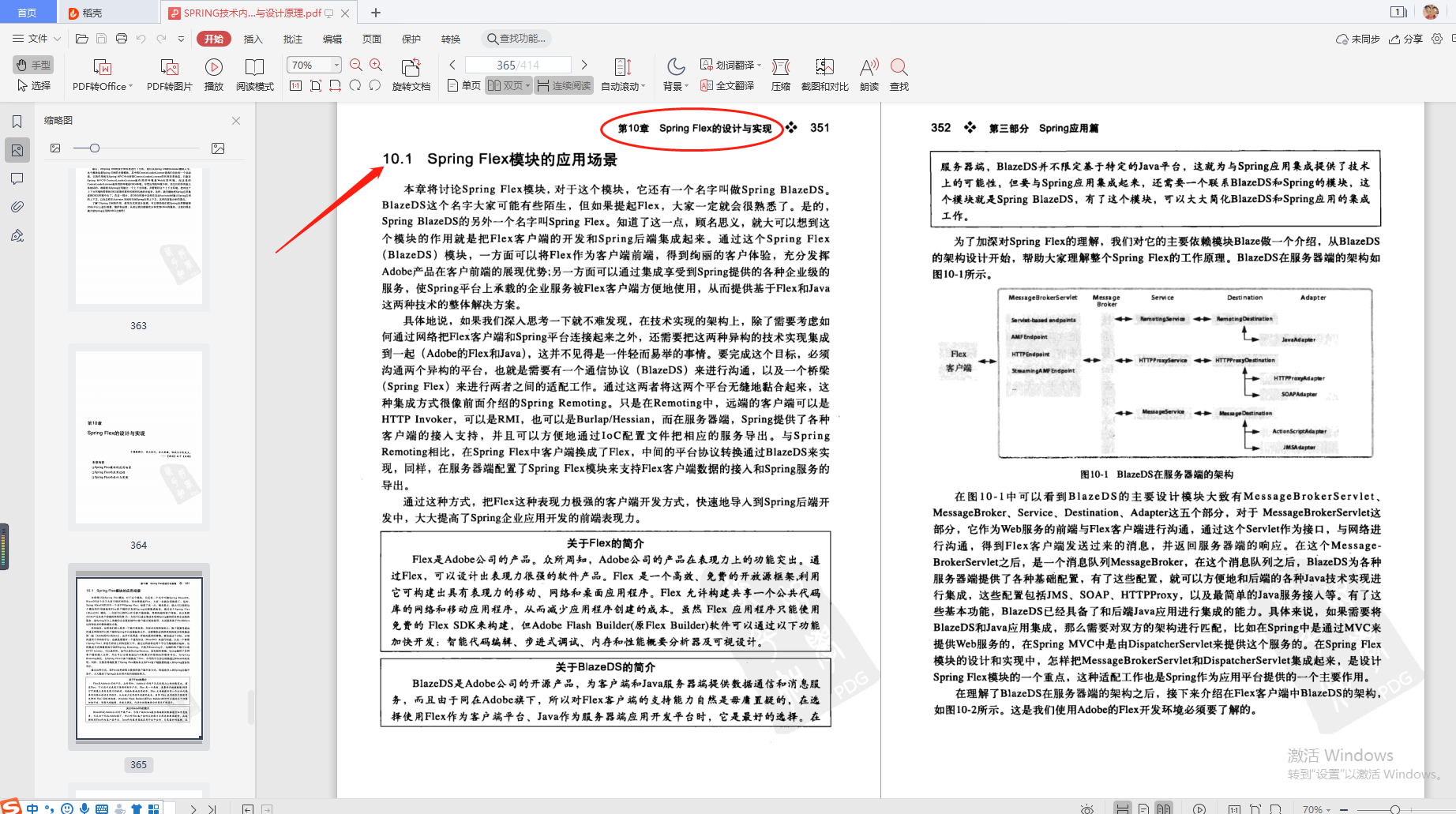Click 压缩 compress tool
Screen dimensions: 1456x814
[x=781, y=75]
